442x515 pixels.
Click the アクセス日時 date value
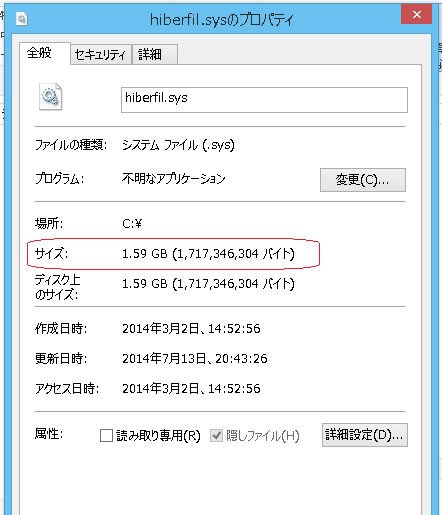coord(191,389)
